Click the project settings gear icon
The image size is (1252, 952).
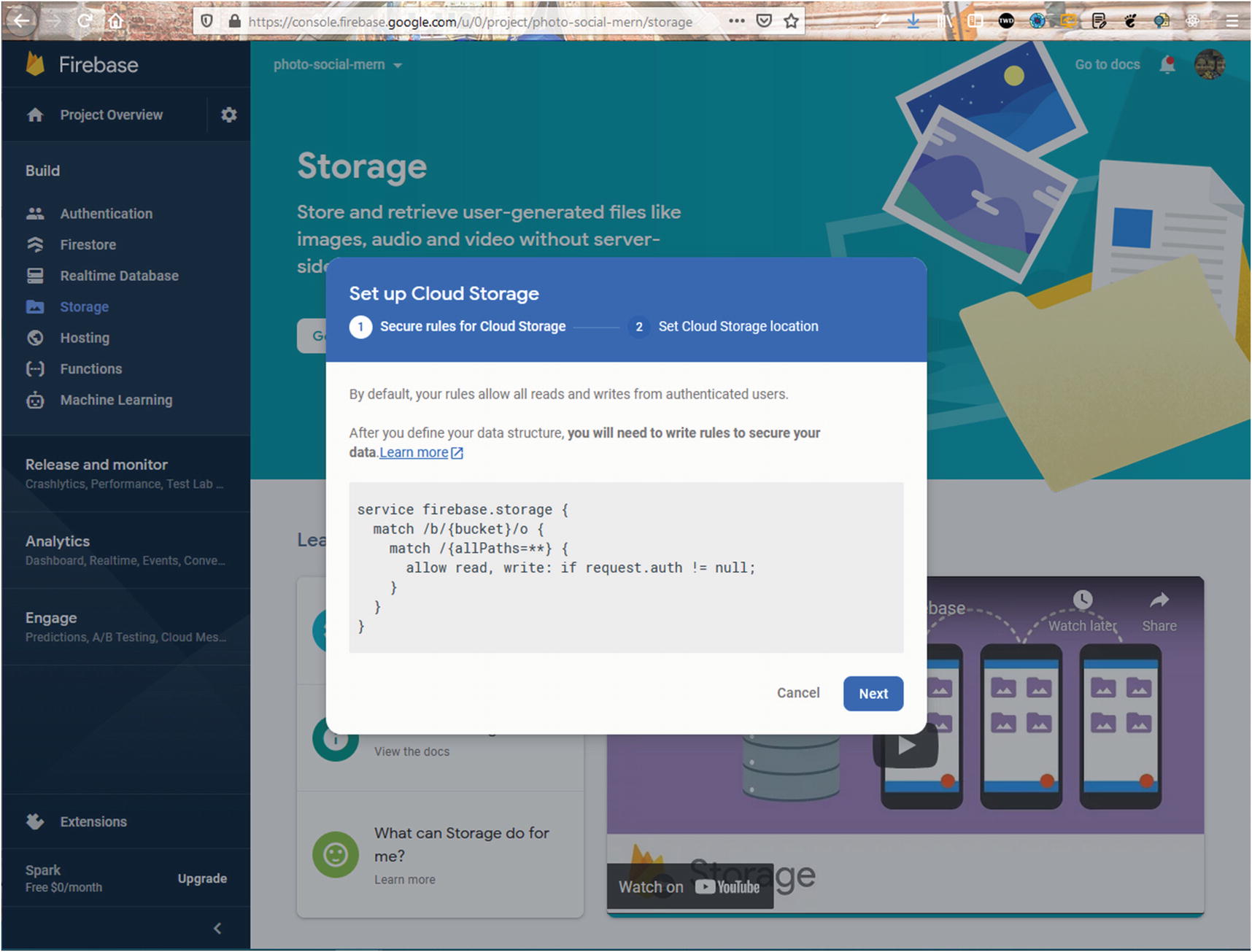point(228,115)
